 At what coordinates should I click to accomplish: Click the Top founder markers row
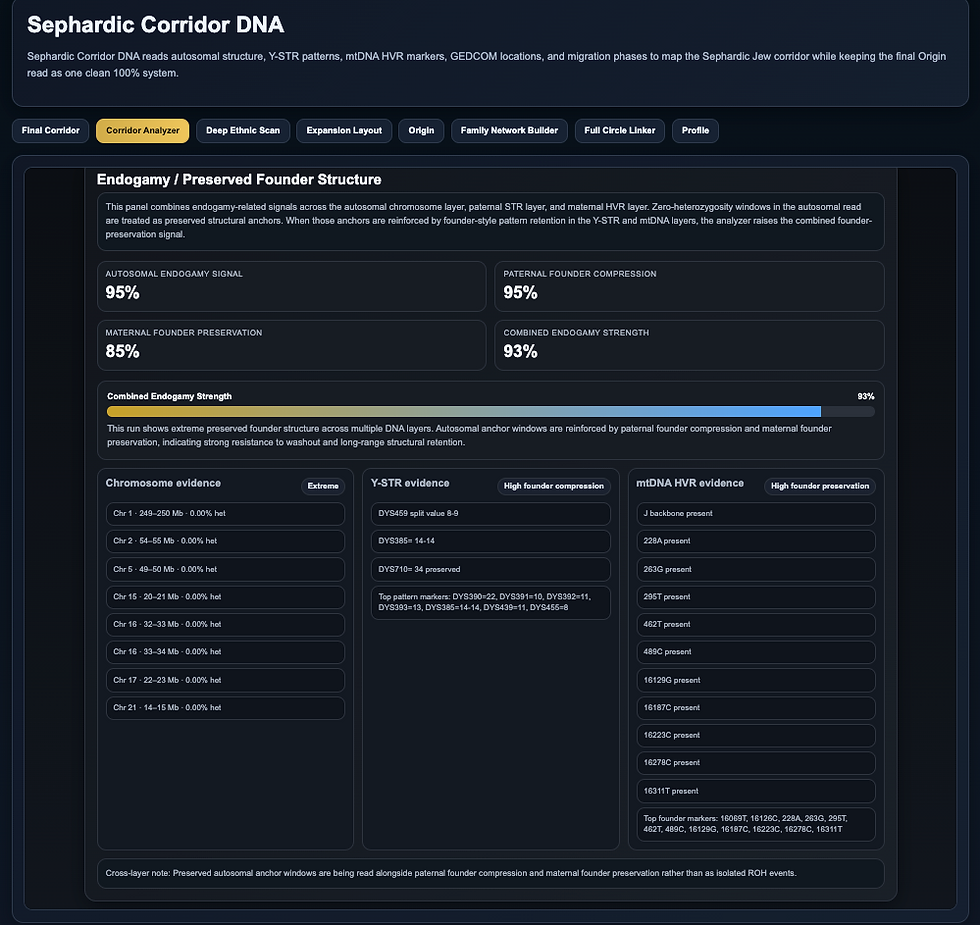click(756, 824)
